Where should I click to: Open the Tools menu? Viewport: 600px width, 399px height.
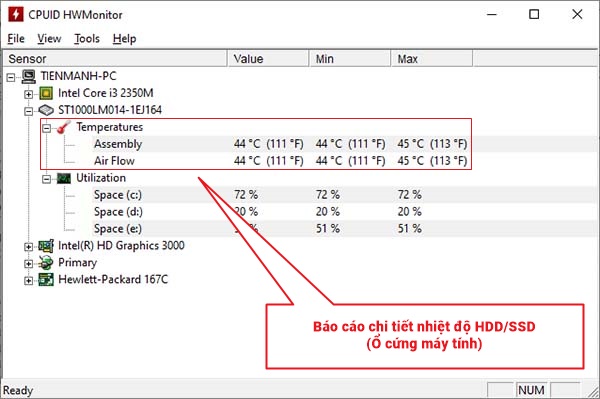87,39
